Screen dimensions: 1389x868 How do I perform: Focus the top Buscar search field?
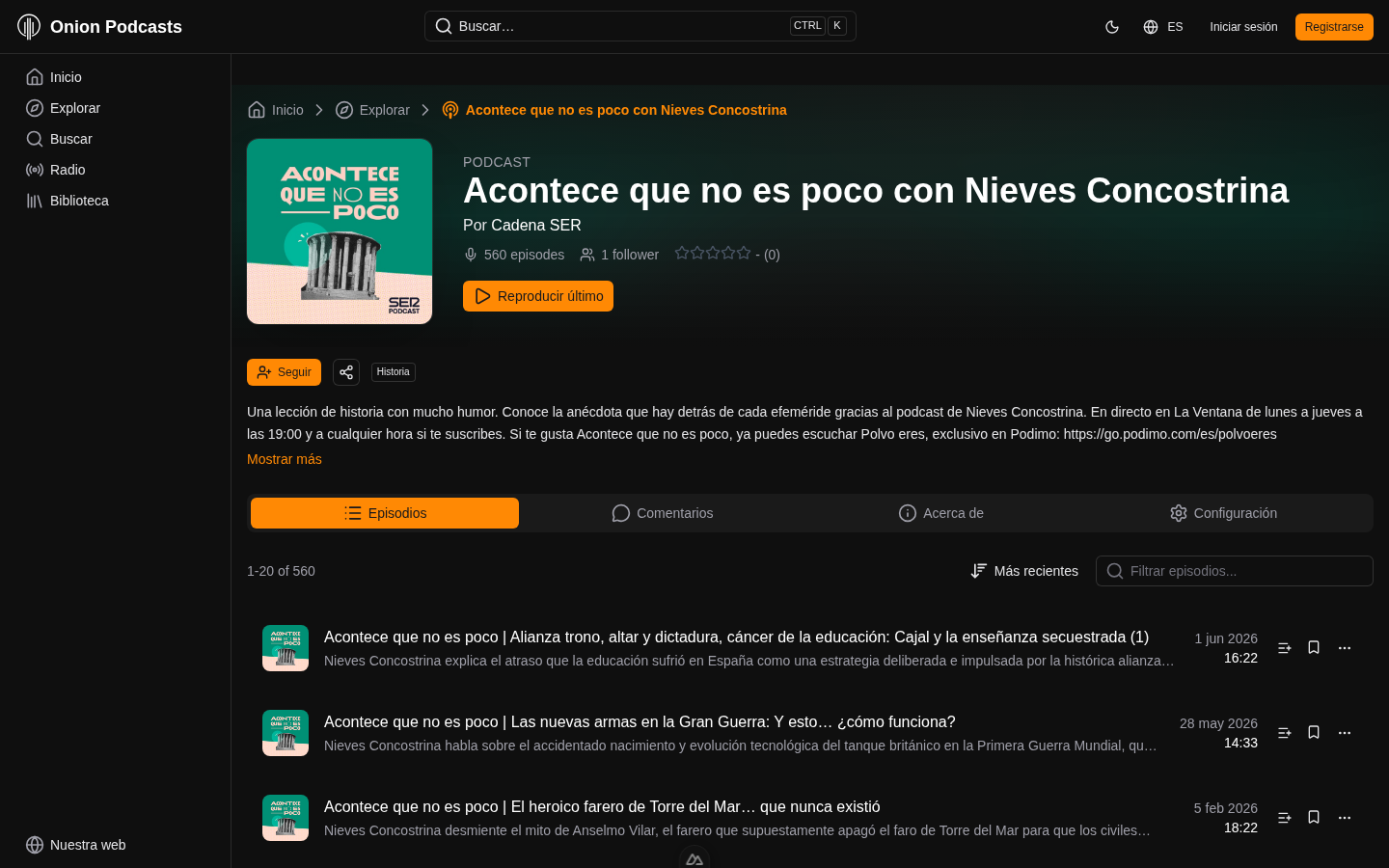[x=640, y=26]
